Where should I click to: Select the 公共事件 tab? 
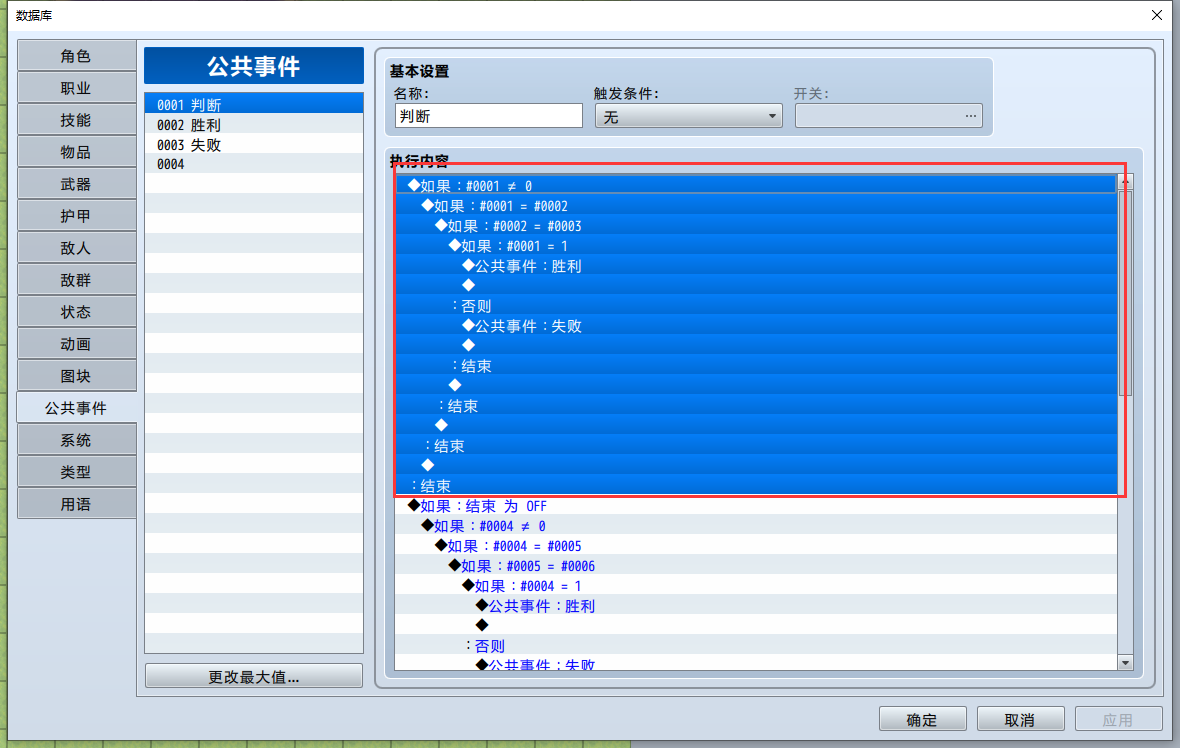[76, 408]
